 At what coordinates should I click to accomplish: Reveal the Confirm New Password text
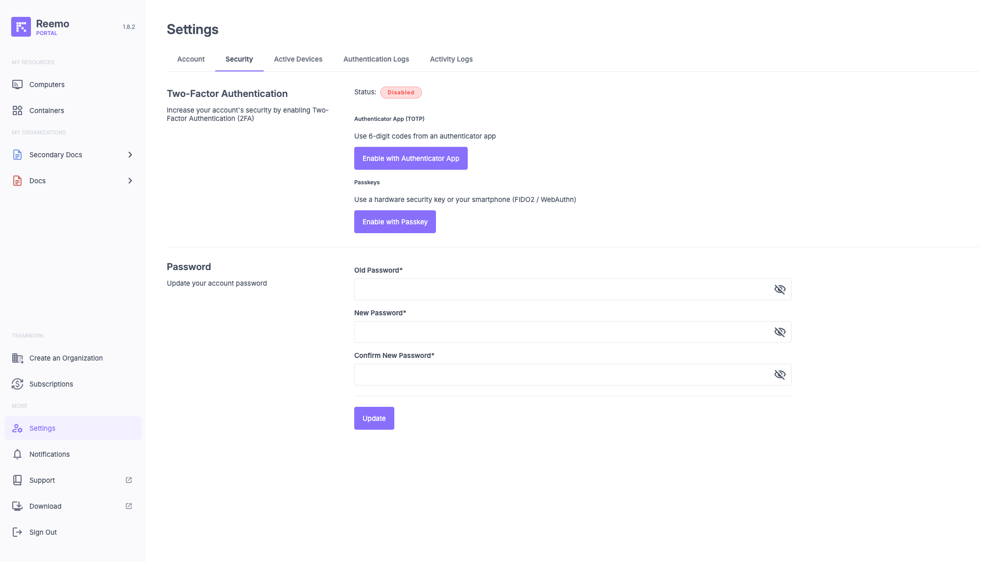point(780,375)
